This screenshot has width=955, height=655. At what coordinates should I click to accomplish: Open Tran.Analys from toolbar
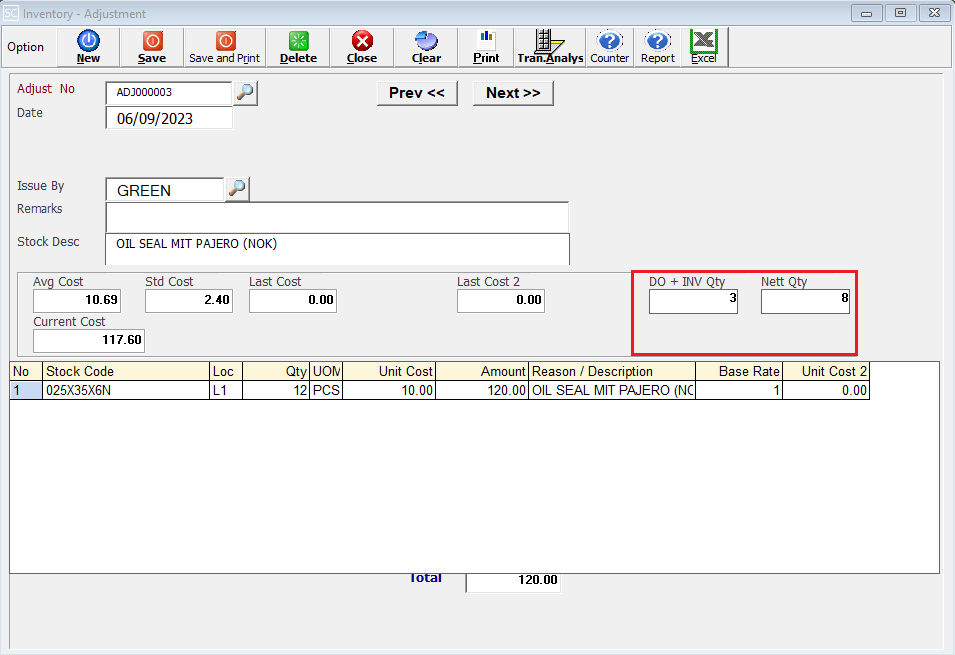tap(550, 47)
